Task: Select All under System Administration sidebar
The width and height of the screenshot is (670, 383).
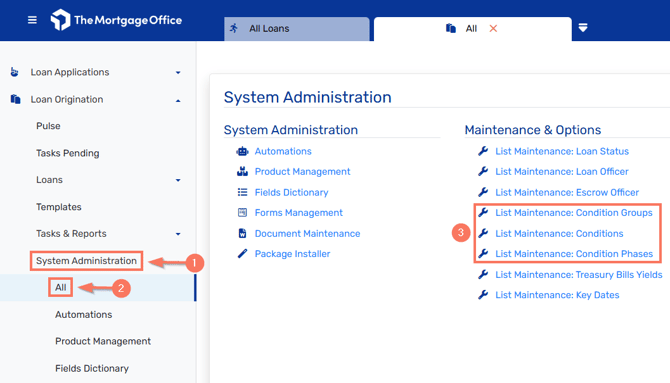Action: 61,287
